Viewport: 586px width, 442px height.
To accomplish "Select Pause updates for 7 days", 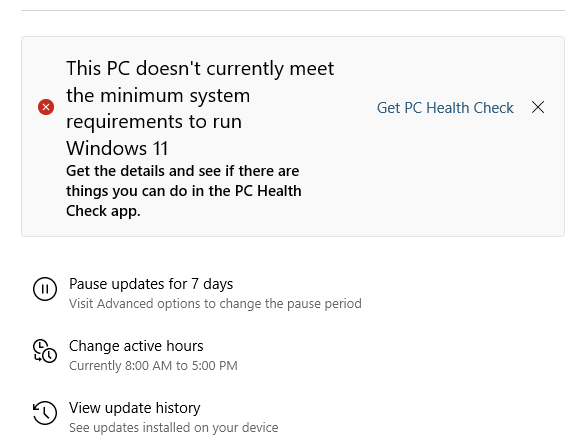I will tap(151, 284).
